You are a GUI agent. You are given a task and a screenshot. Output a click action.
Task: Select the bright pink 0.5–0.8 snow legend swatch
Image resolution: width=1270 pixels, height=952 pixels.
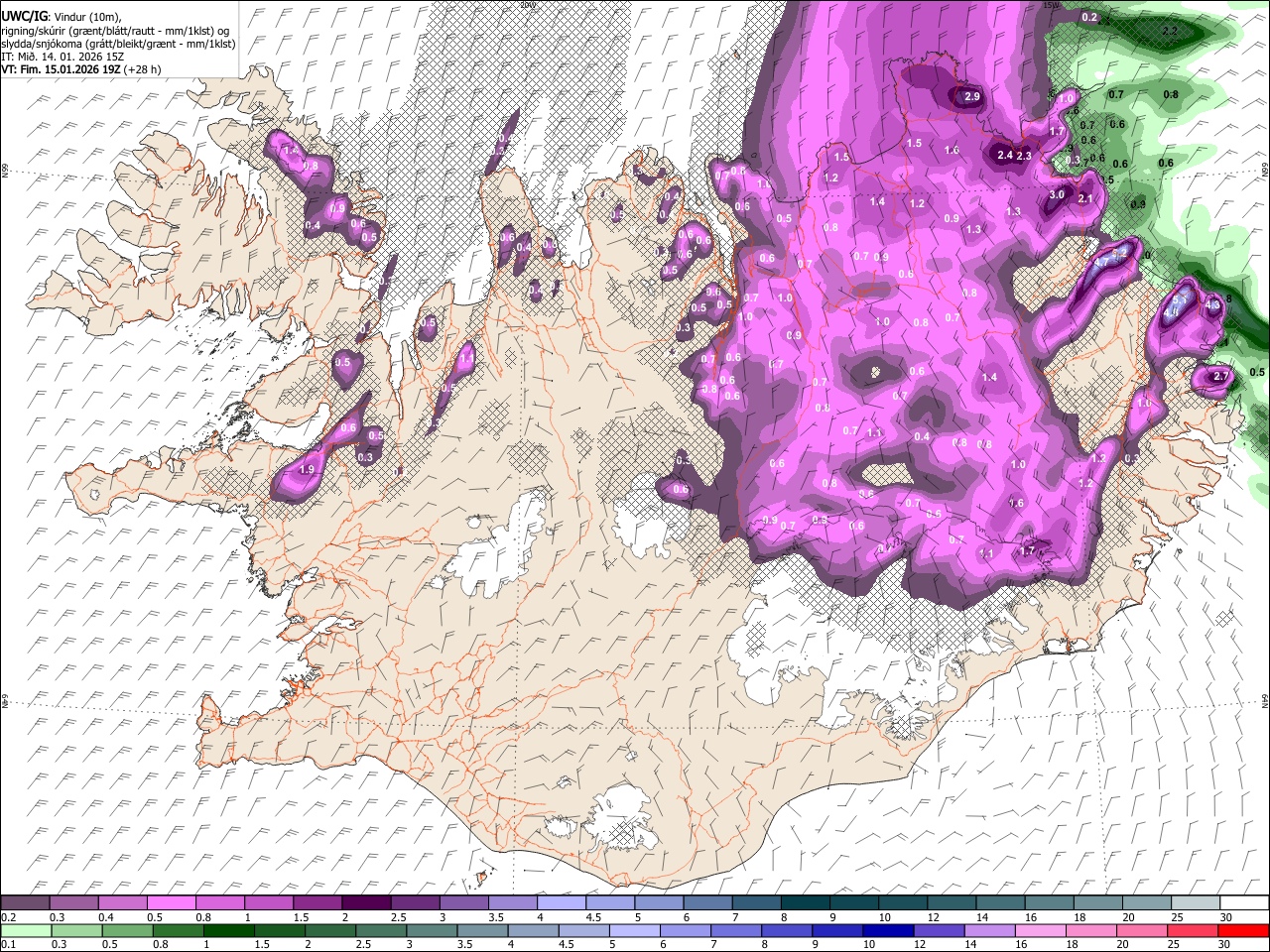[x=171, y=902]
